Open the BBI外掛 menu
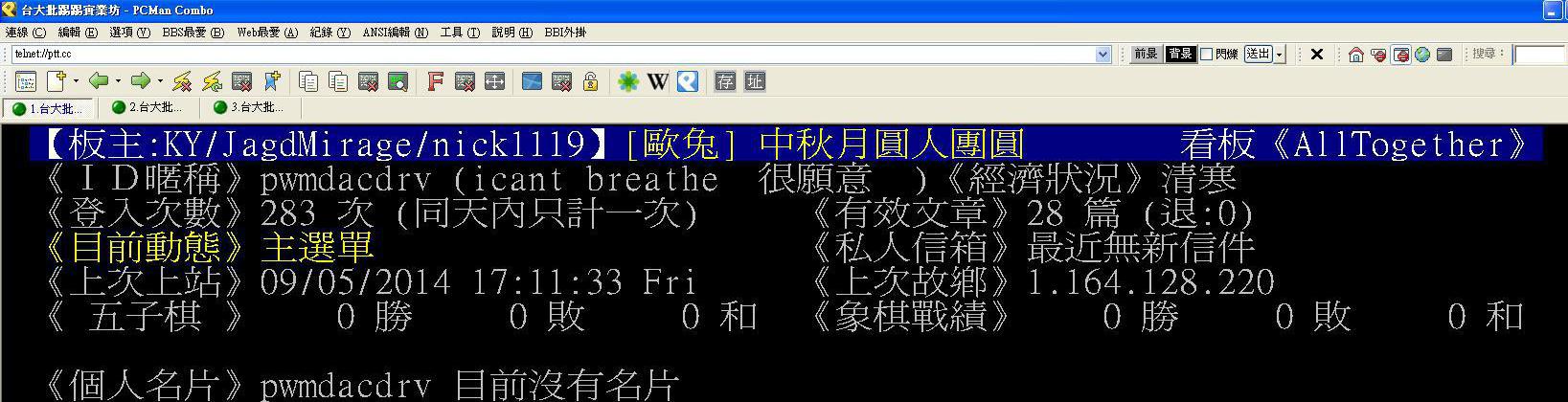 (x=565, y=32)
